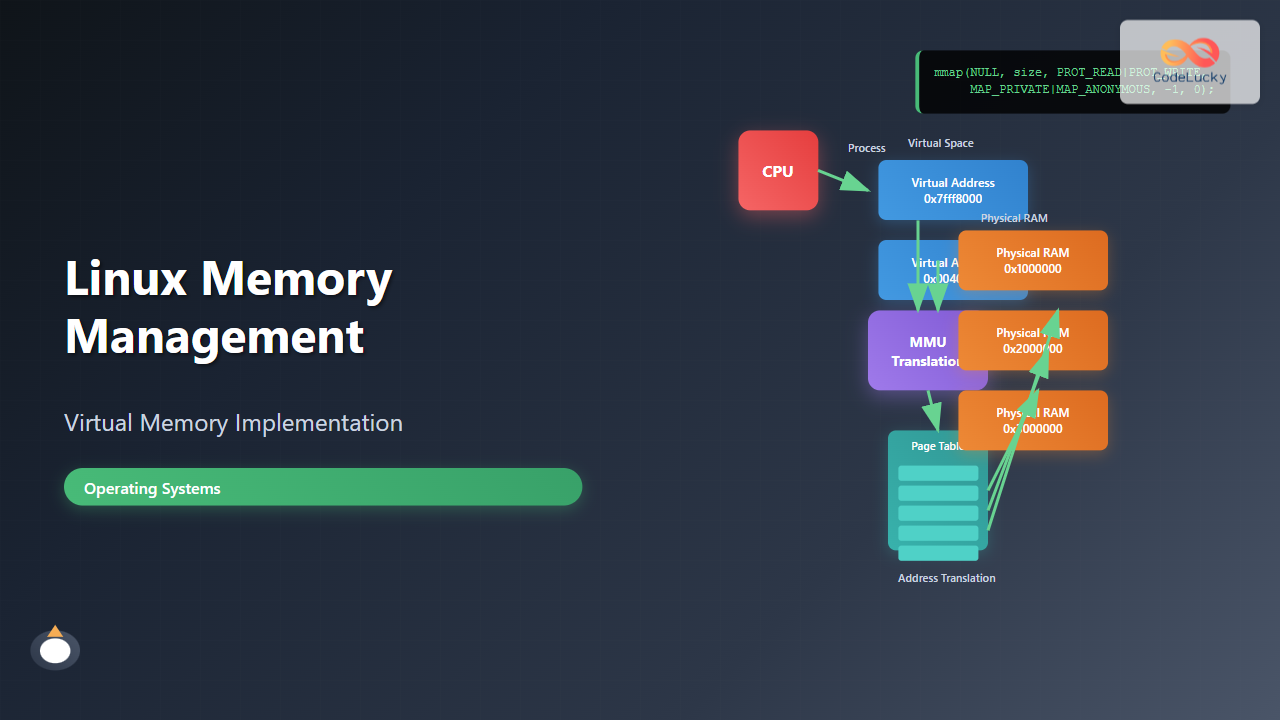Select the Linux Memory Management title
The height and width of the screenshot is (720, 1280).
228,307
